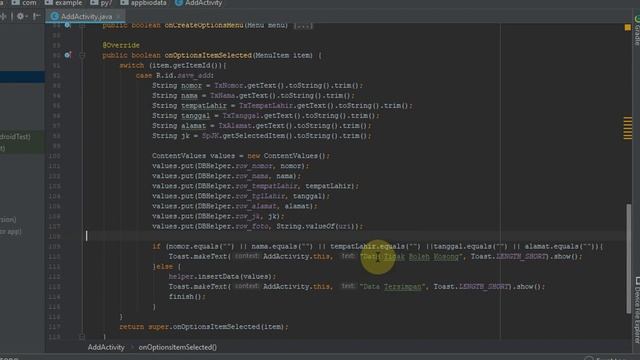Click AddActivity in the bottom editor breadcrumb

[106, 347]
